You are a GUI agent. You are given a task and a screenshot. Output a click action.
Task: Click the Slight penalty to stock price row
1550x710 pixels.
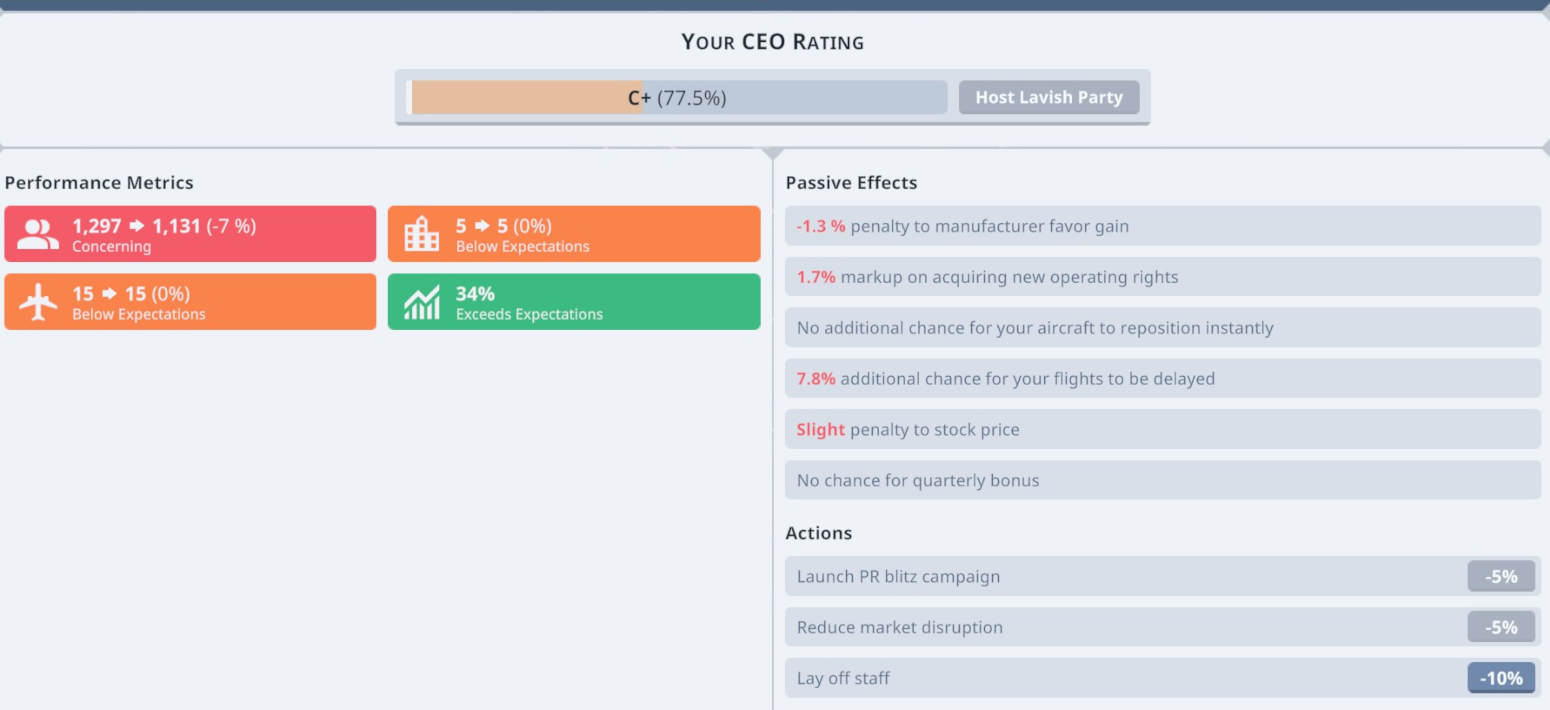click(x=1163, y=430)
